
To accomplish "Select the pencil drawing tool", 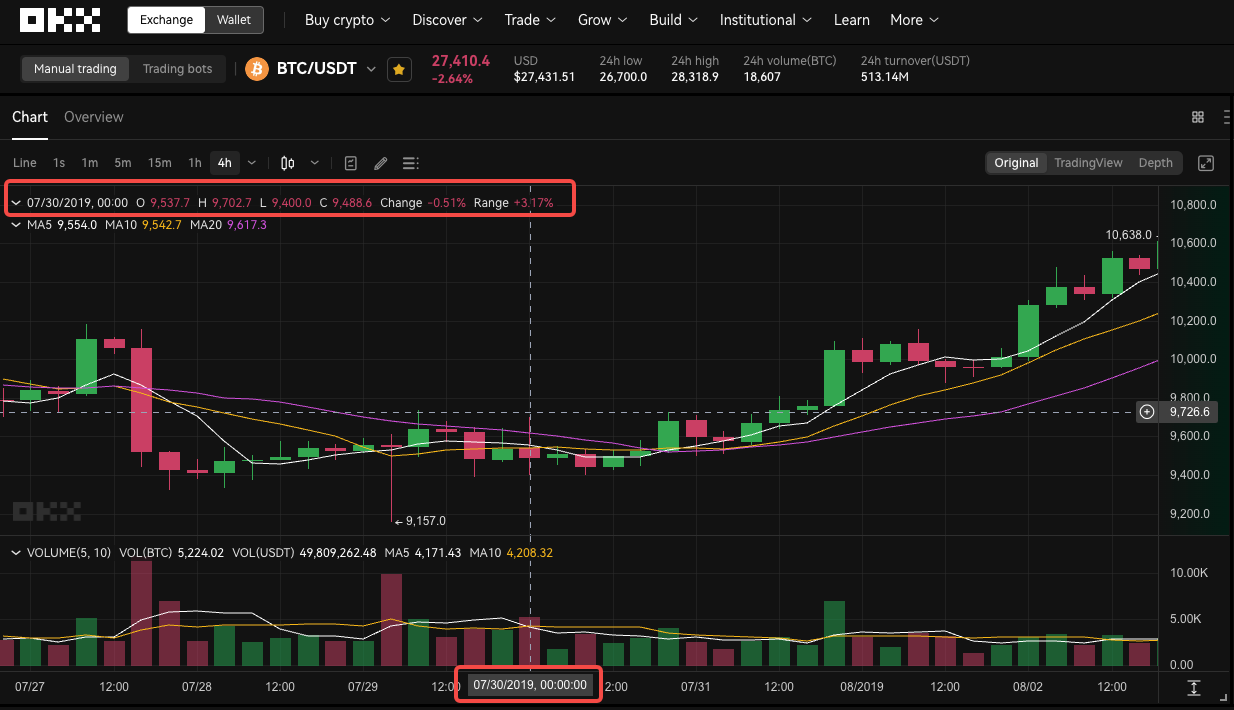I will pos(380,163).
